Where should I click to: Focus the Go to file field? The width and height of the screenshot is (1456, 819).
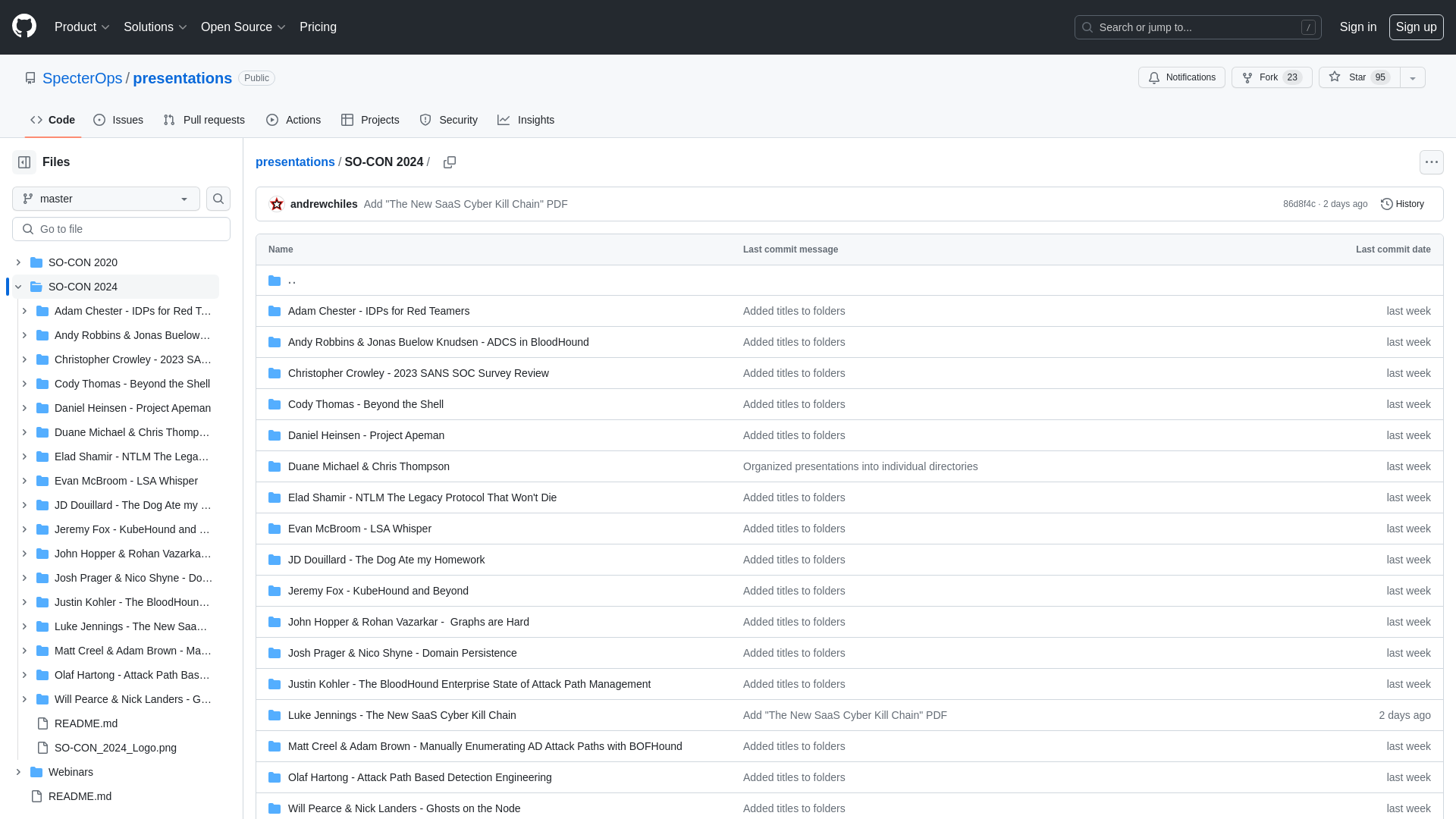point(121,229)
